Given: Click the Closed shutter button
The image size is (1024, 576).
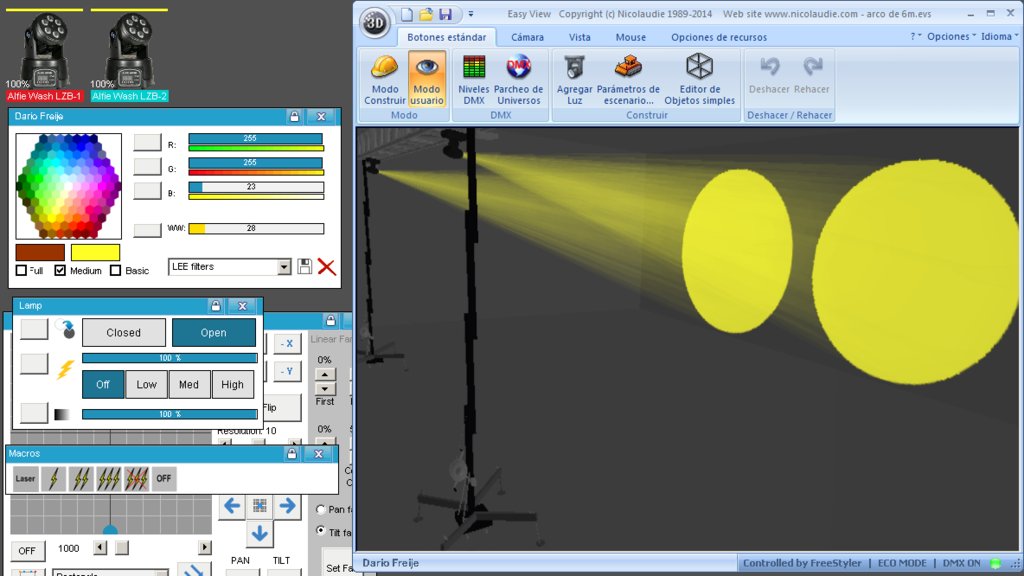Looking at the screenshot, I should pyautogui.click(x=123, y=332).
